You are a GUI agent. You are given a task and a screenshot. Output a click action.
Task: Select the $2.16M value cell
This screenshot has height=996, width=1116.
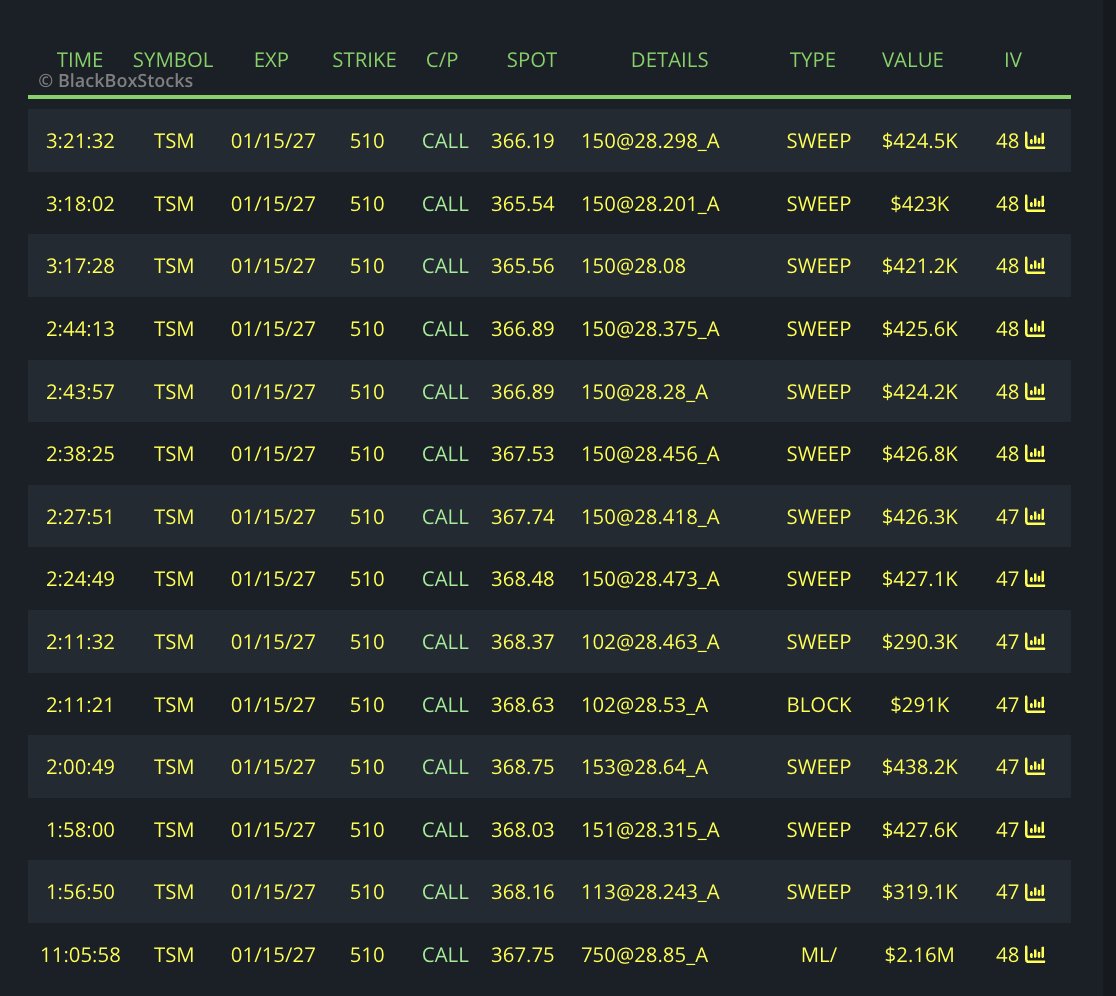point(919,955)
